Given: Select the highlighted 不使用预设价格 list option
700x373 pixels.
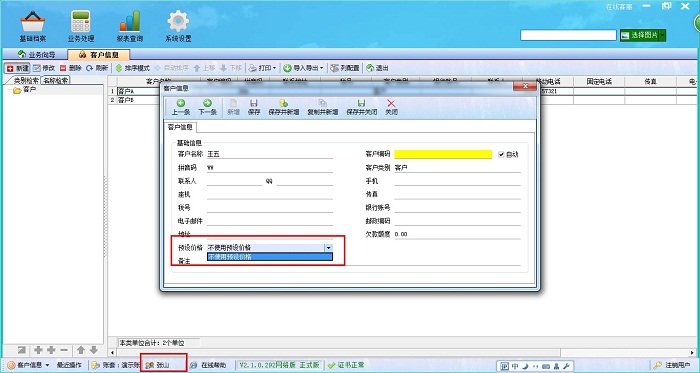Looking at the screenshot, I should [x=270, y=257].
